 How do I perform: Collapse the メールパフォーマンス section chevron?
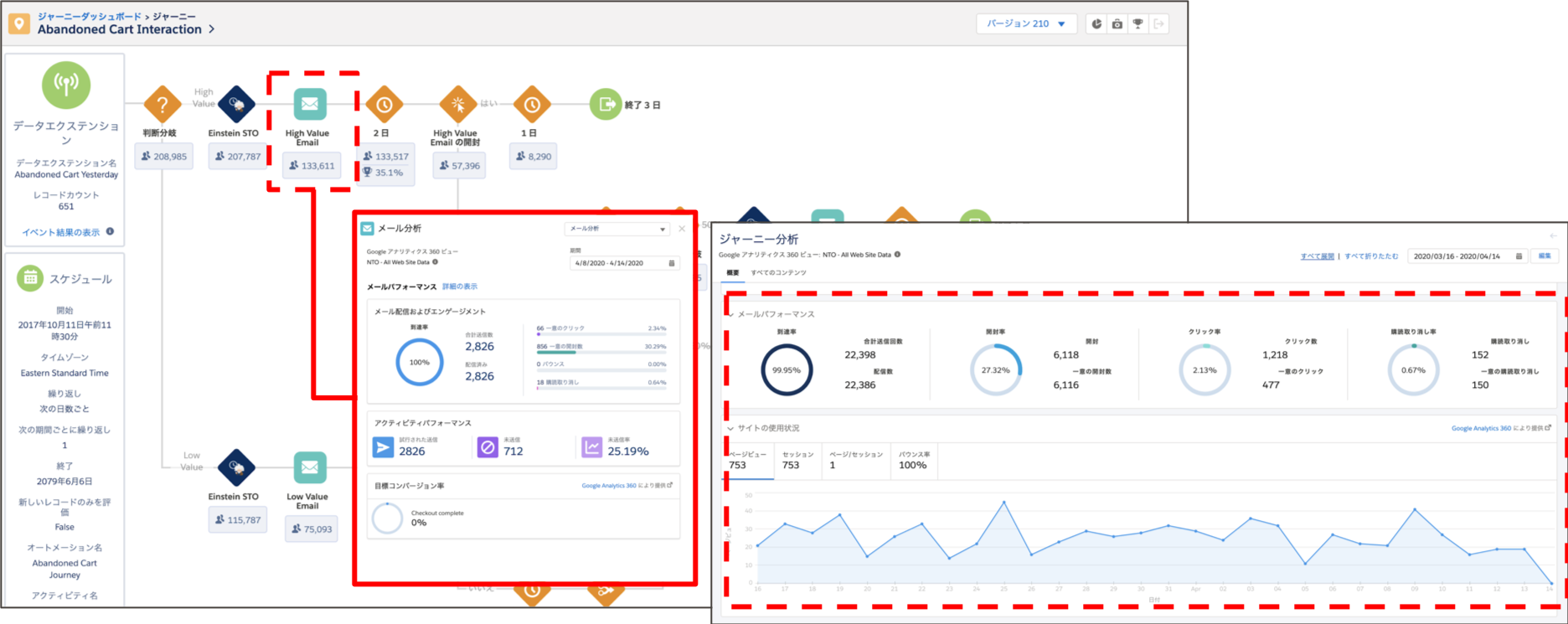click(x=730, y=314)
